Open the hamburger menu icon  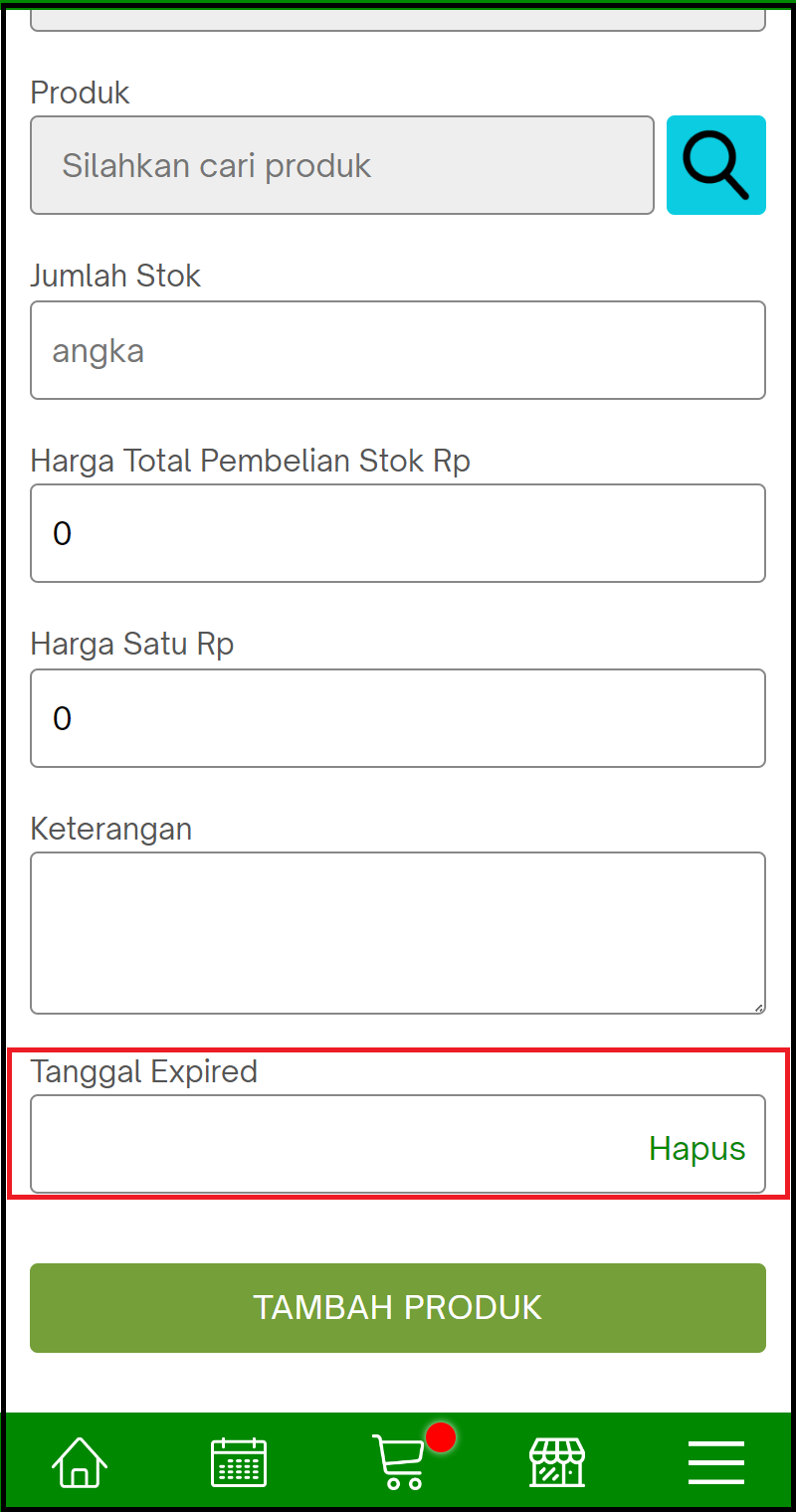(715, 1461)
